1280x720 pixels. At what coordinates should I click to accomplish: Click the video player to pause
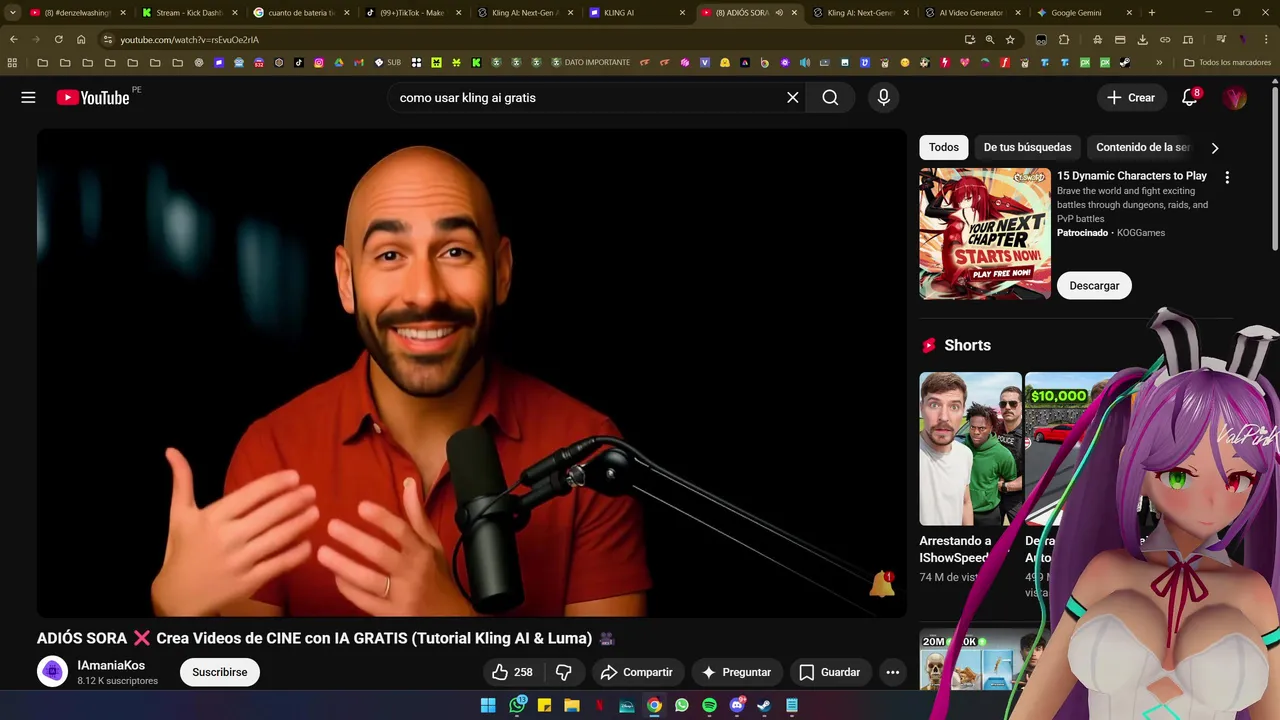point(472,373)
